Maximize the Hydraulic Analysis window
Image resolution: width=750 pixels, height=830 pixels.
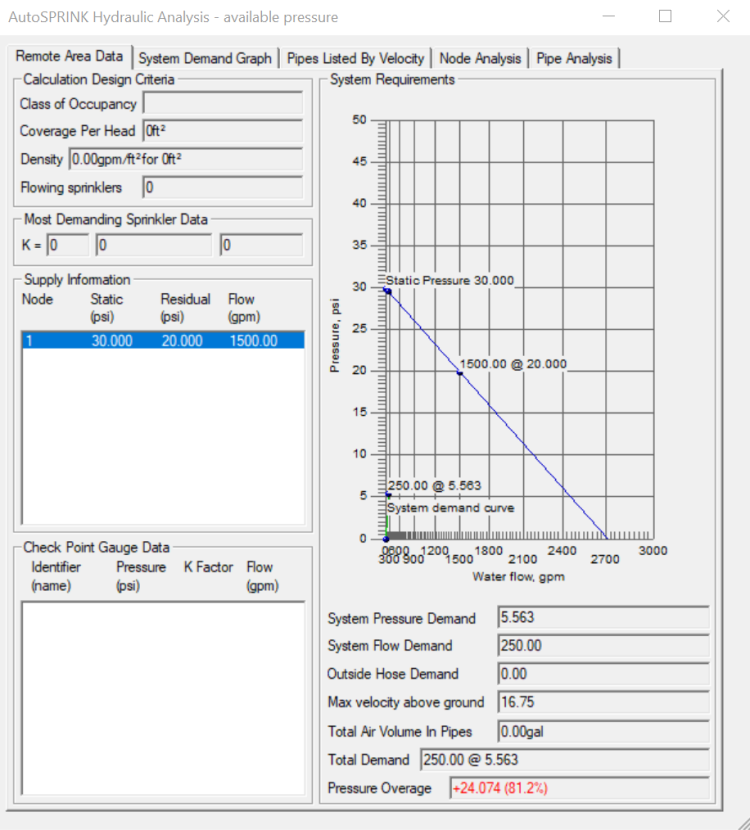tap(665, 16)
